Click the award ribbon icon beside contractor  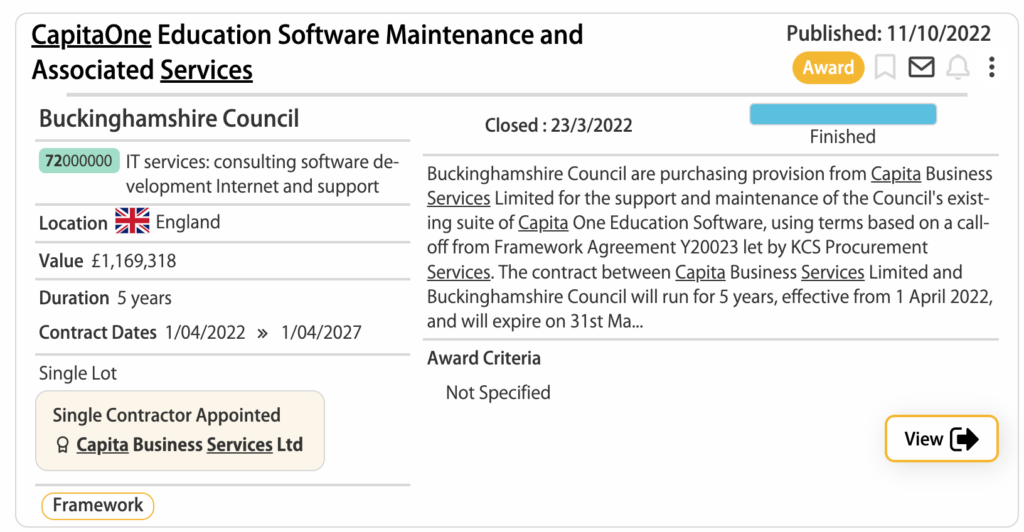62,445
